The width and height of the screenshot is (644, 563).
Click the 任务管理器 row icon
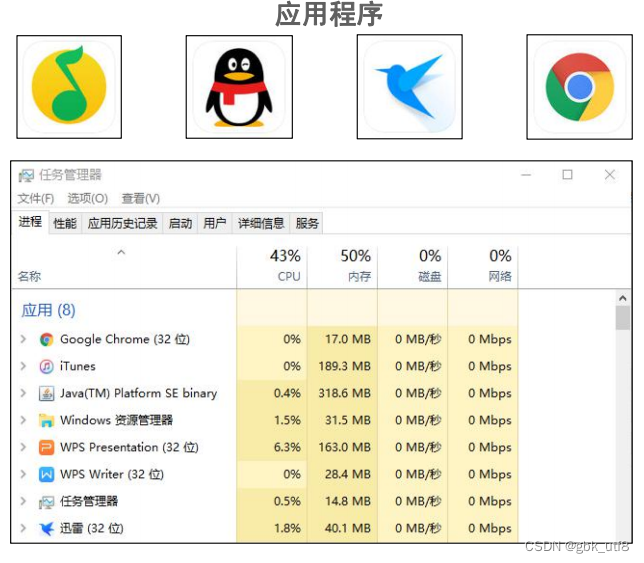(46, 501)
